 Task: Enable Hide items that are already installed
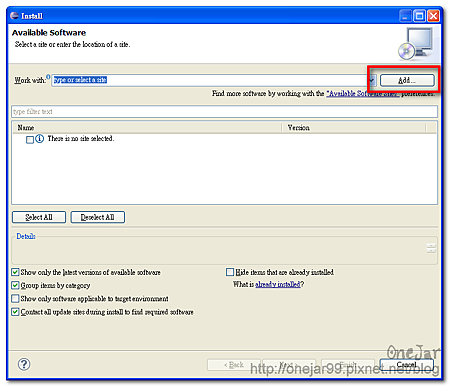pyautogui.click(x=230, y=272)
